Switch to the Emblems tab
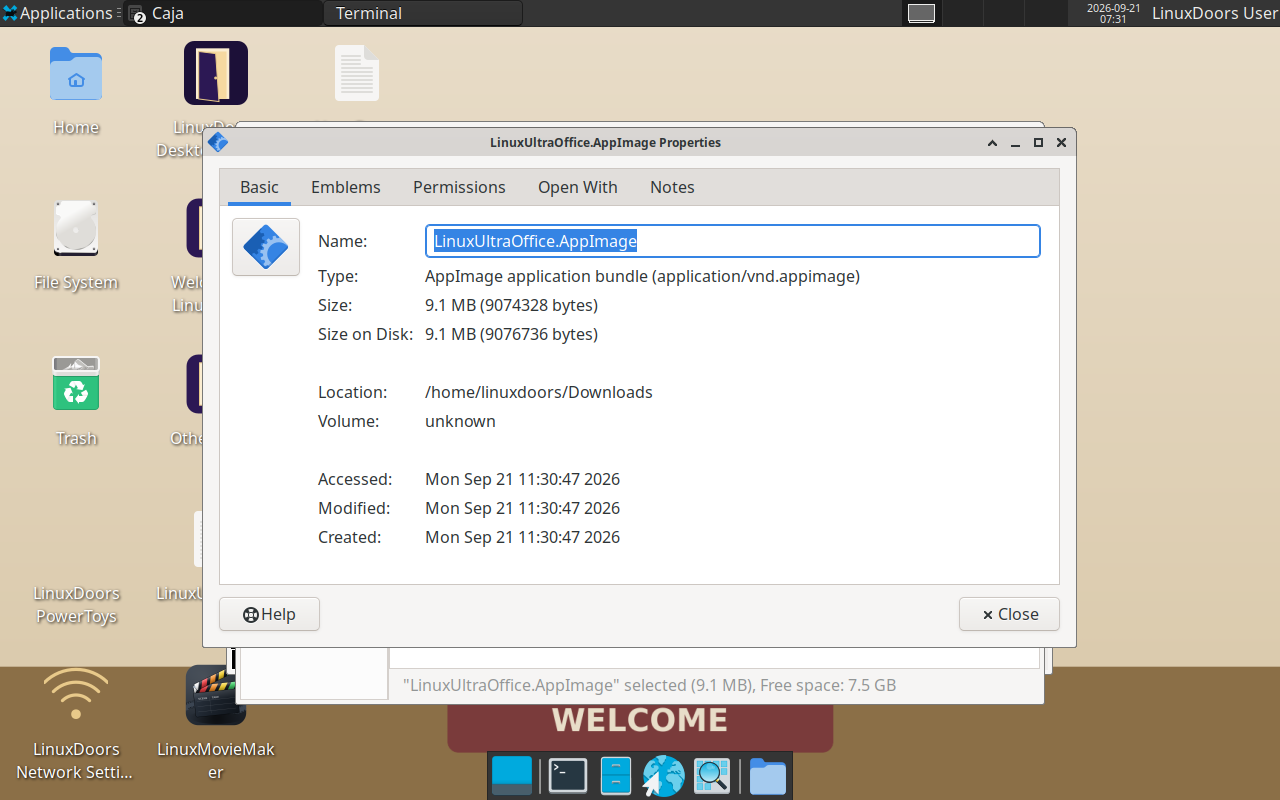Viewport: 1280px width, 800px height. (346, 187)
